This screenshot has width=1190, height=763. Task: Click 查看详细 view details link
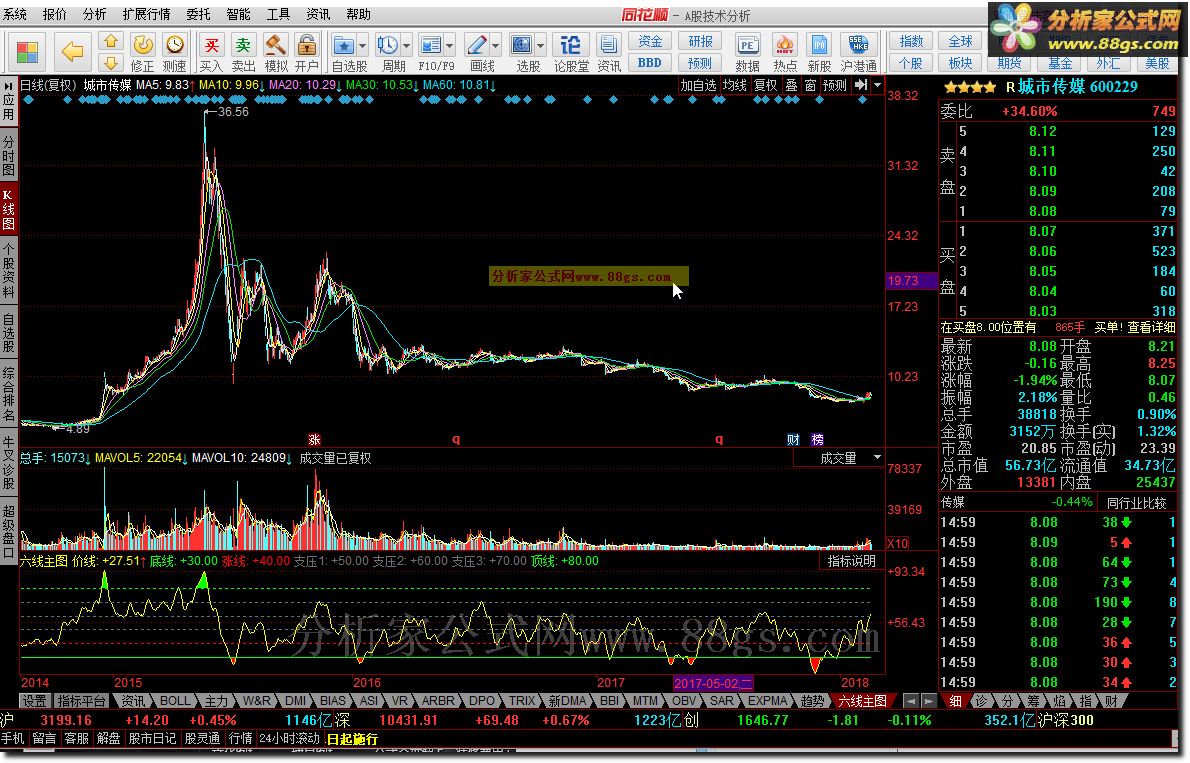[1151, 327]
